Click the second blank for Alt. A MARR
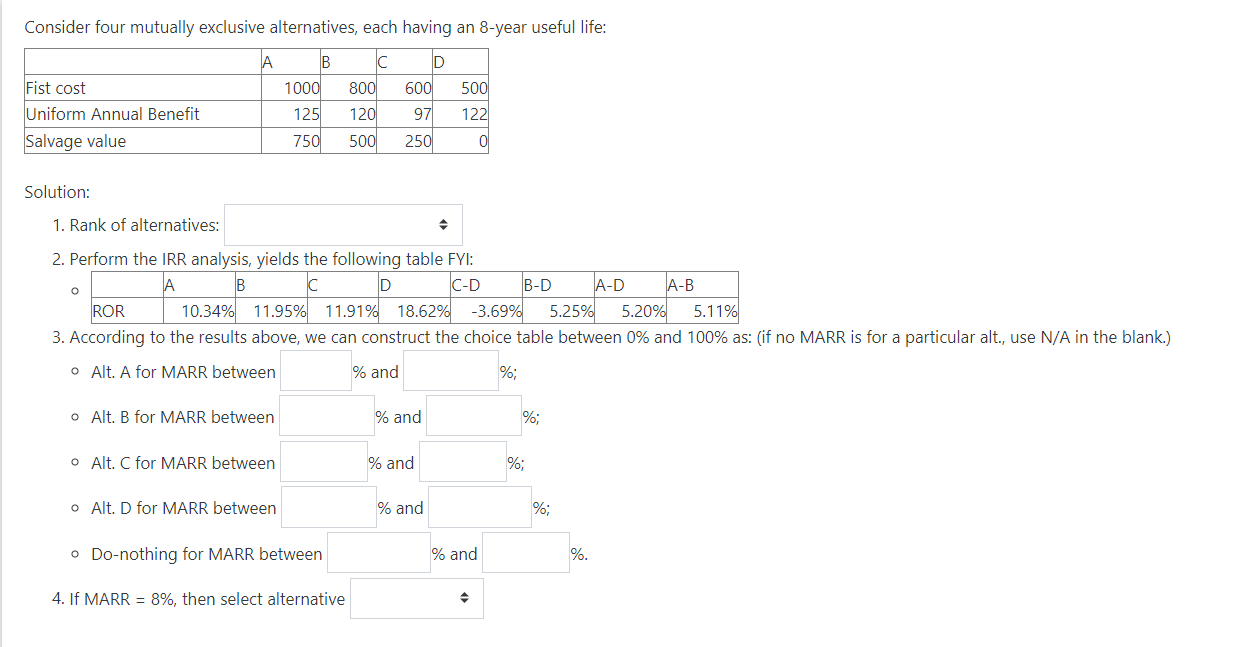 tap(449, 370)
